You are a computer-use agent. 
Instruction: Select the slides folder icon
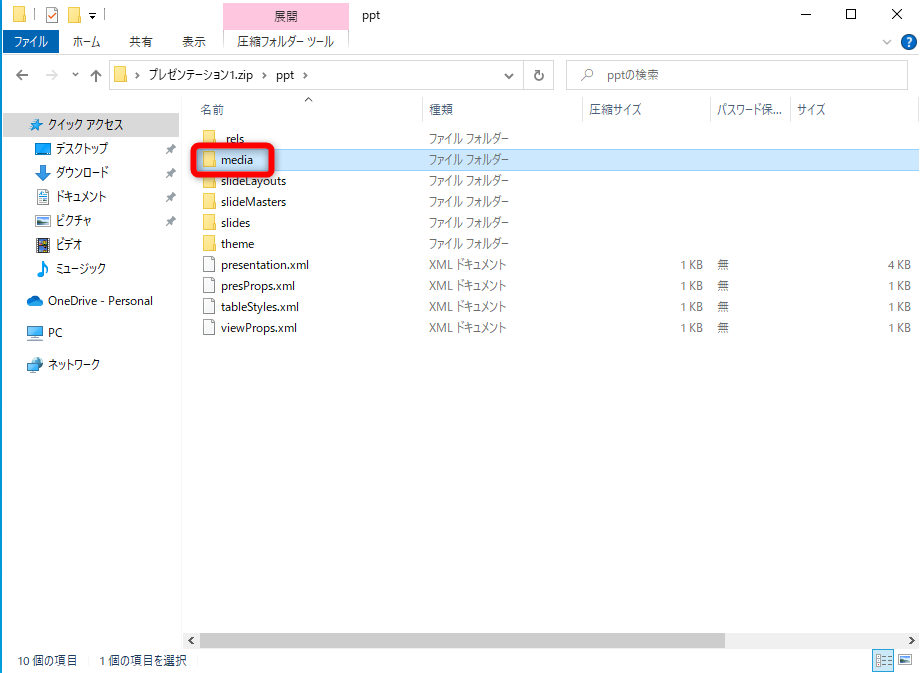pos(209,223)
